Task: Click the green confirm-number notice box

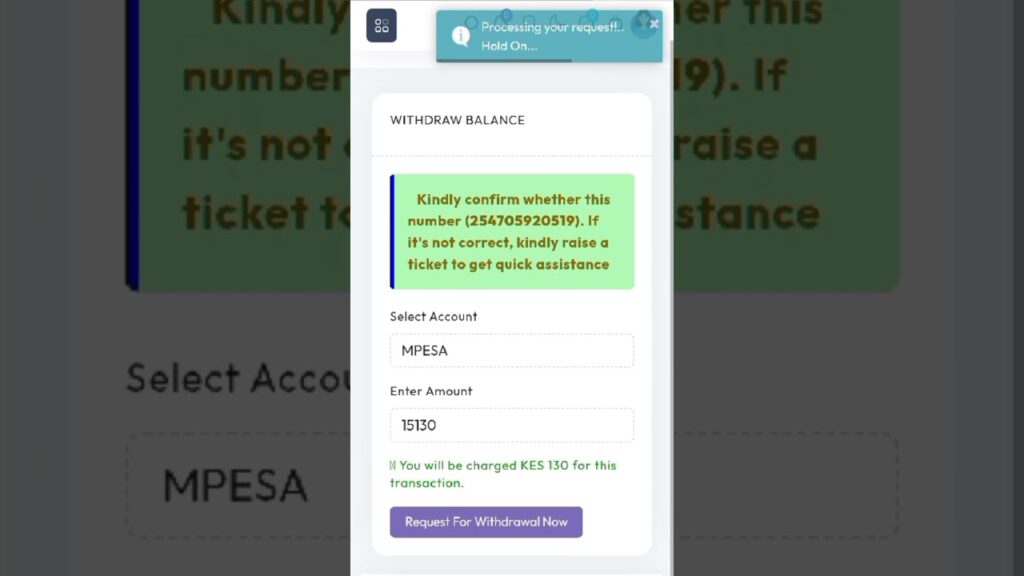Action: 512,231
